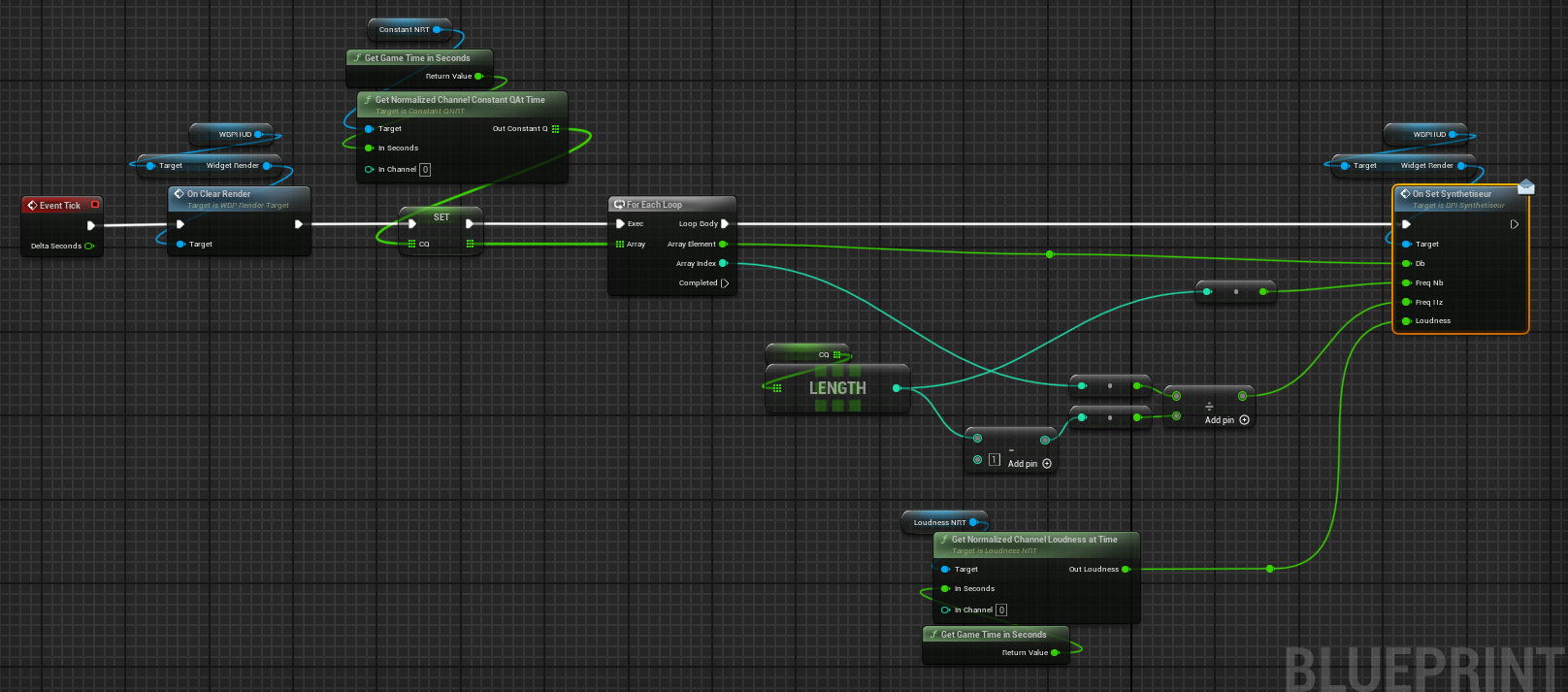
Task: Click the divide node's output pin
Action: tap(1242, 396)
